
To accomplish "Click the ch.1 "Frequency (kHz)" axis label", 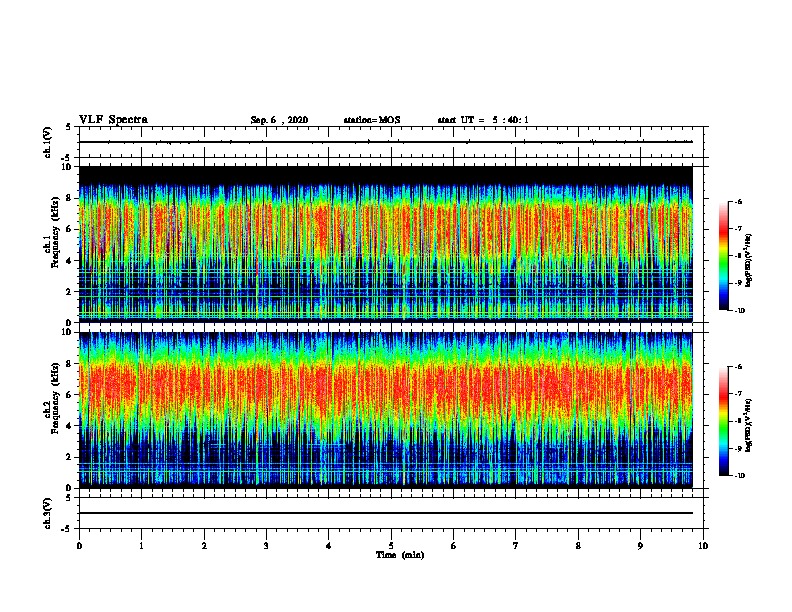I will 55,232.
